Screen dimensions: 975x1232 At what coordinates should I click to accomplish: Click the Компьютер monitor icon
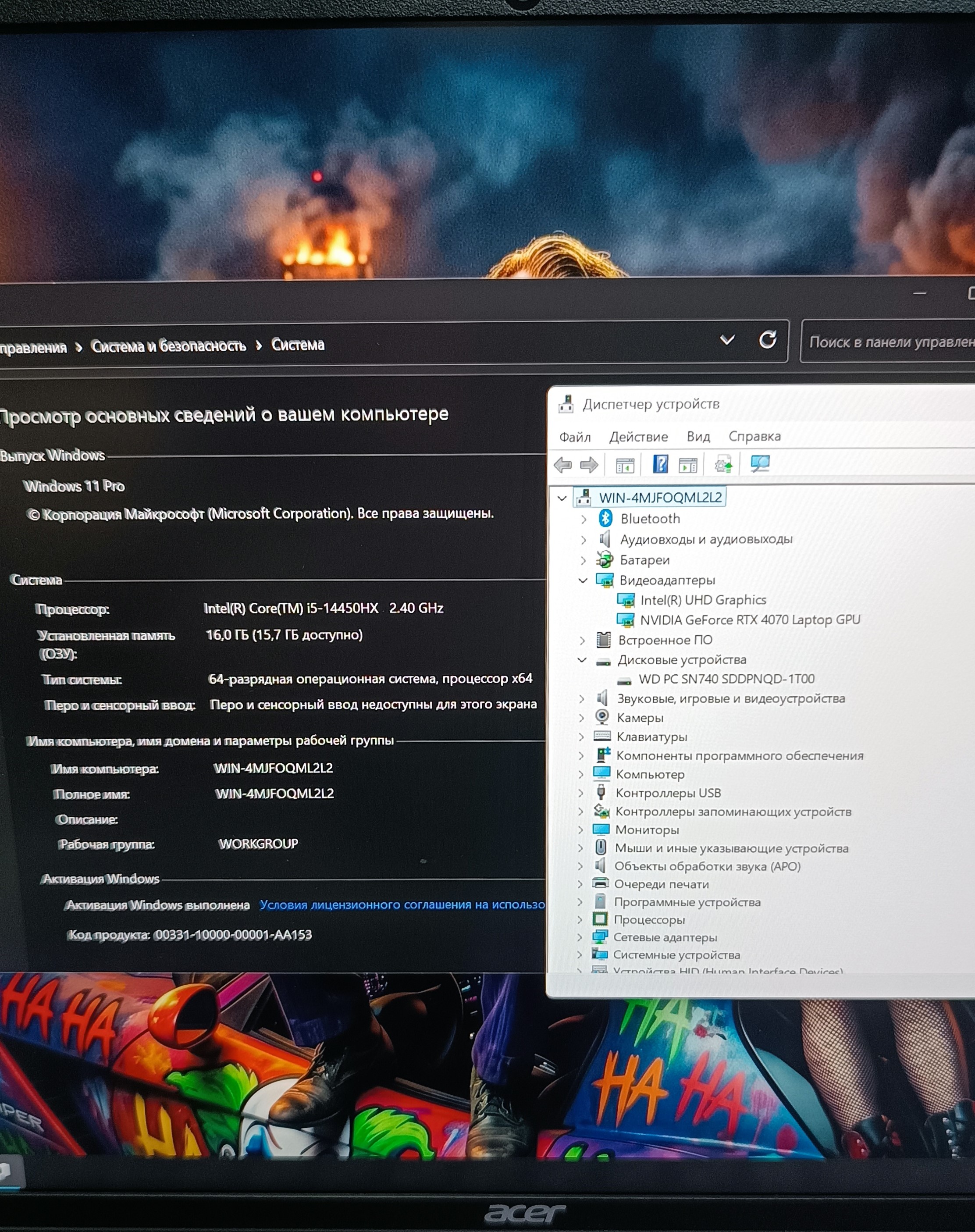click(x=601, y=773)
